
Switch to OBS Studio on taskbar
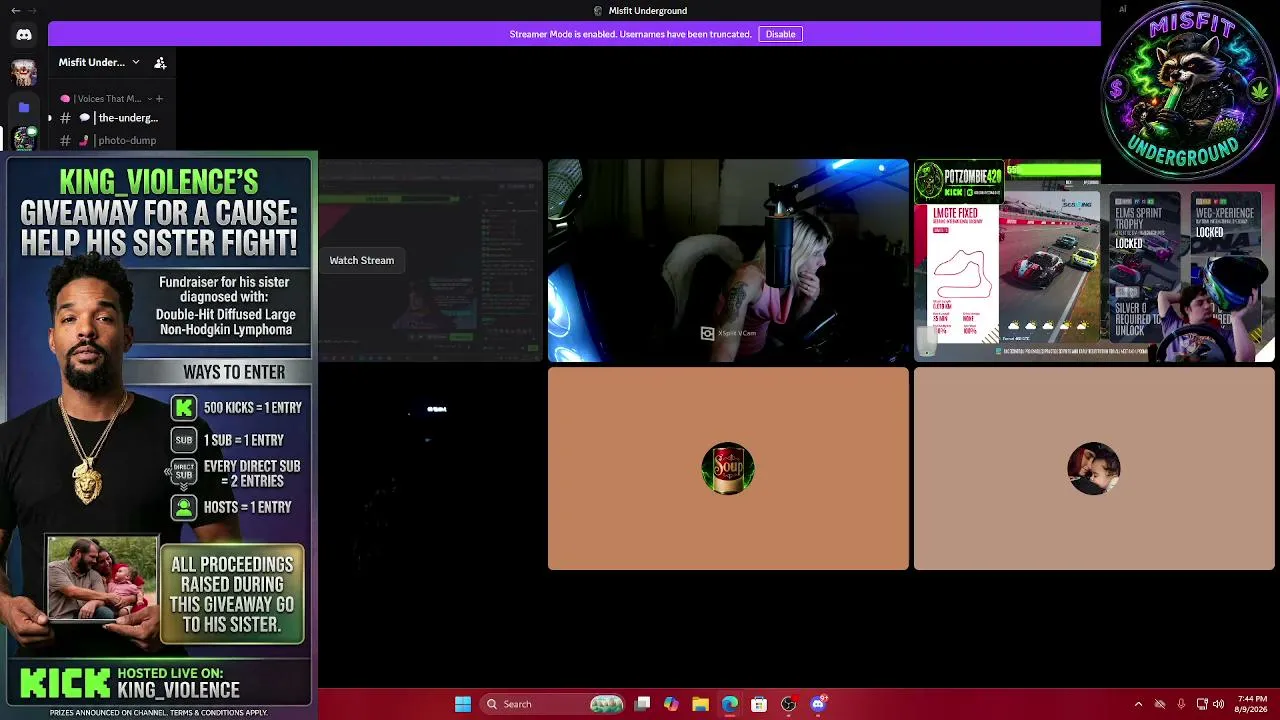pyautogui.click(x=788, y=704)
